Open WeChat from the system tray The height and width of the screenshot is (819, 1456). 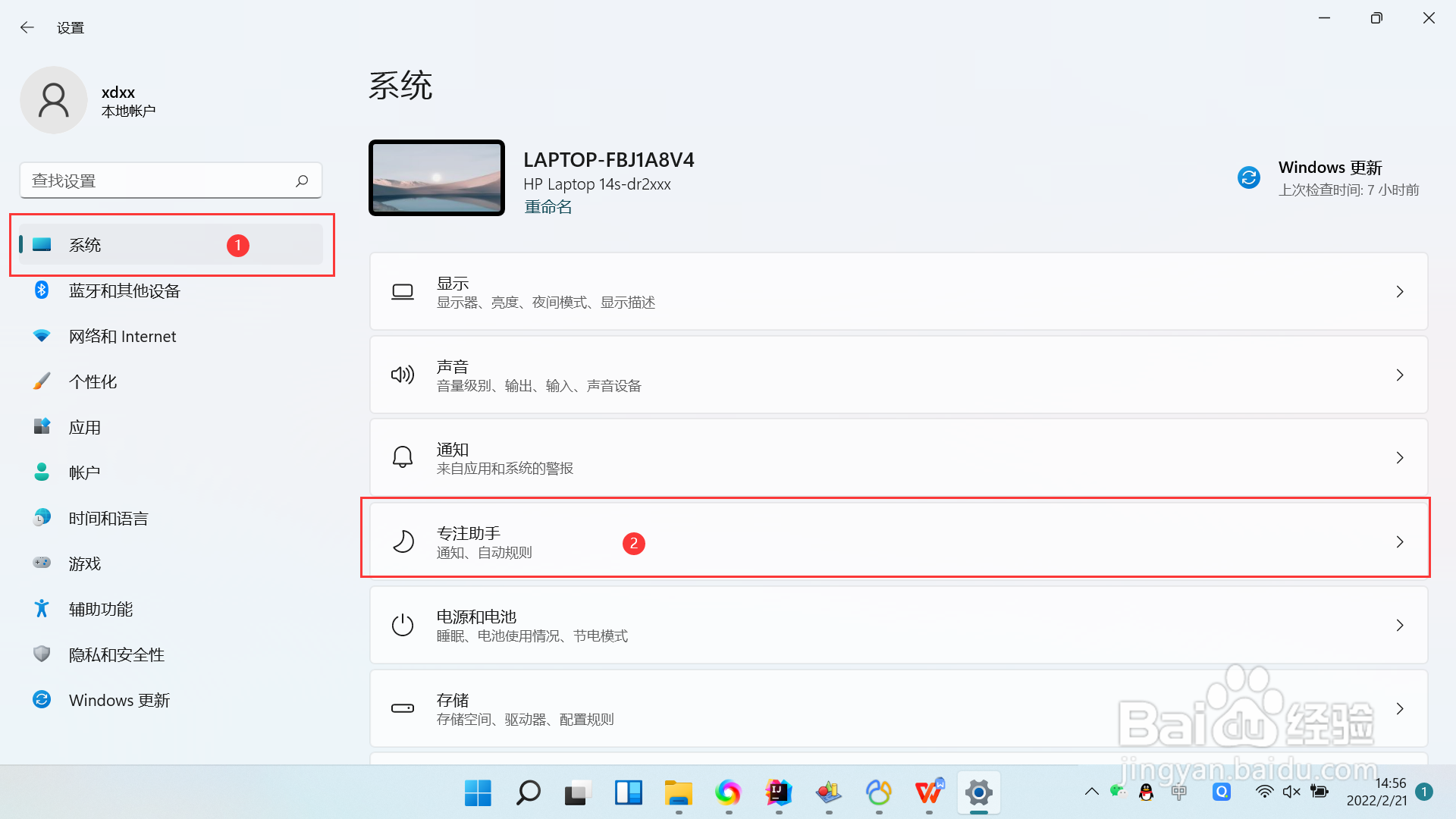pyautogui.click(x=1117, y=792)
